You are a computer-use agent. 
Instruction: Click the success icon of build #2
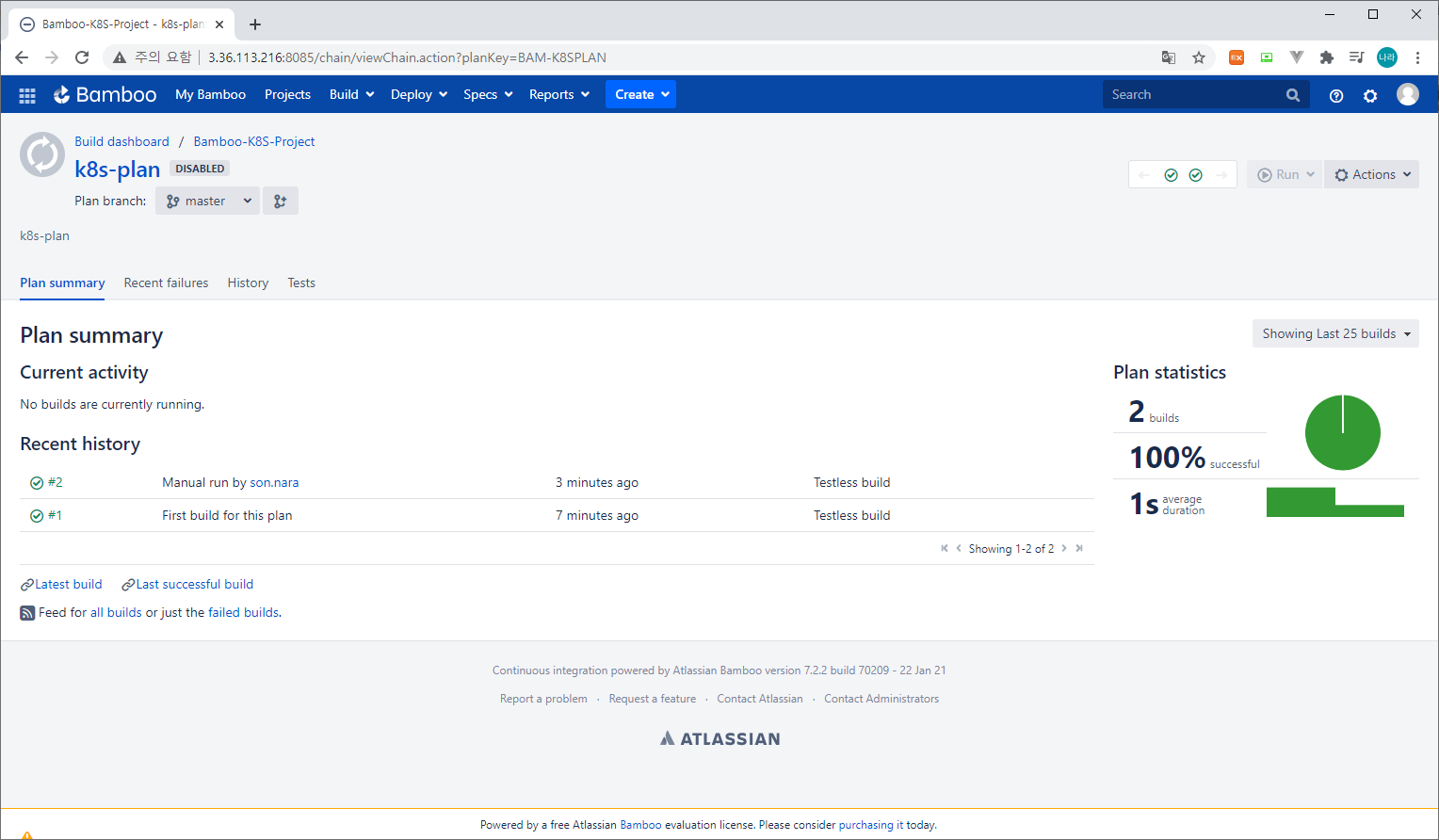(37, 483)
